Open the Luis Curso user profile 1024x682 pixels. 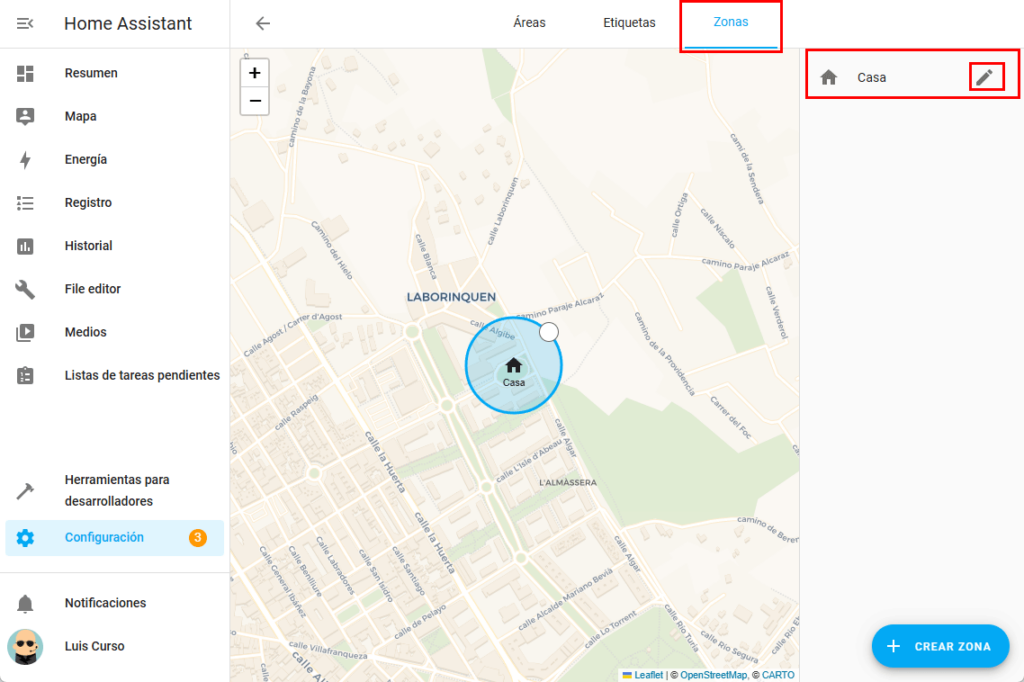(94, 647)
